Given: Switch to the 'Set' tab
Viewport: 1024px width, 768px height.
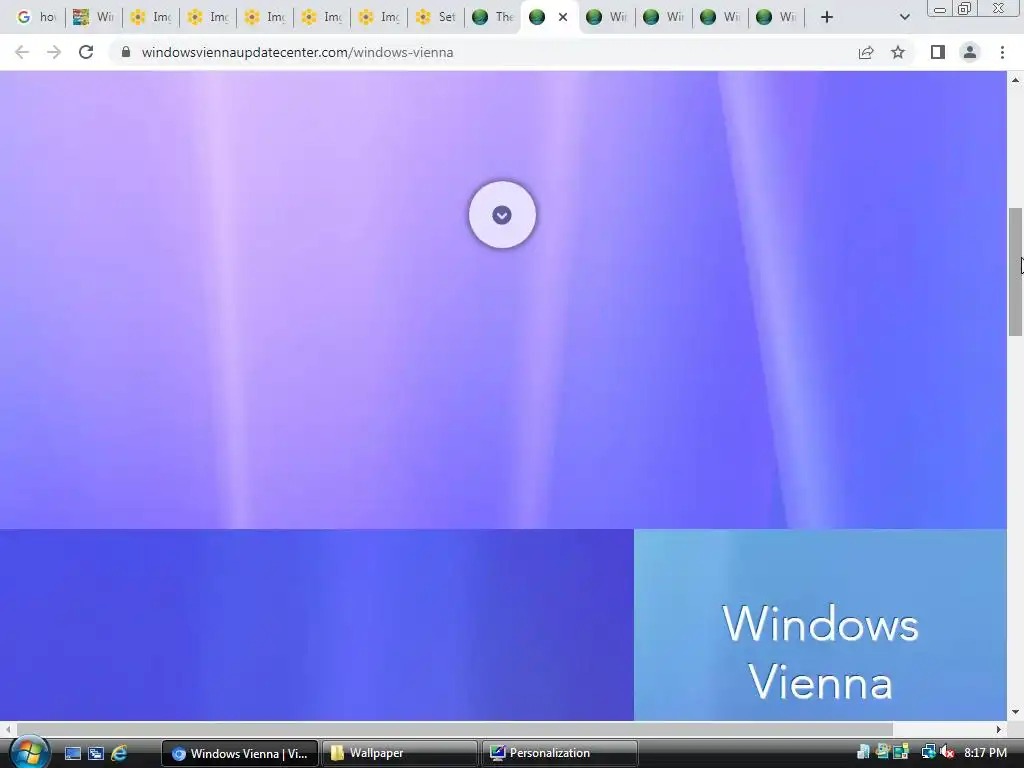Looking at the screenshot, I should [x=436, y=17].
